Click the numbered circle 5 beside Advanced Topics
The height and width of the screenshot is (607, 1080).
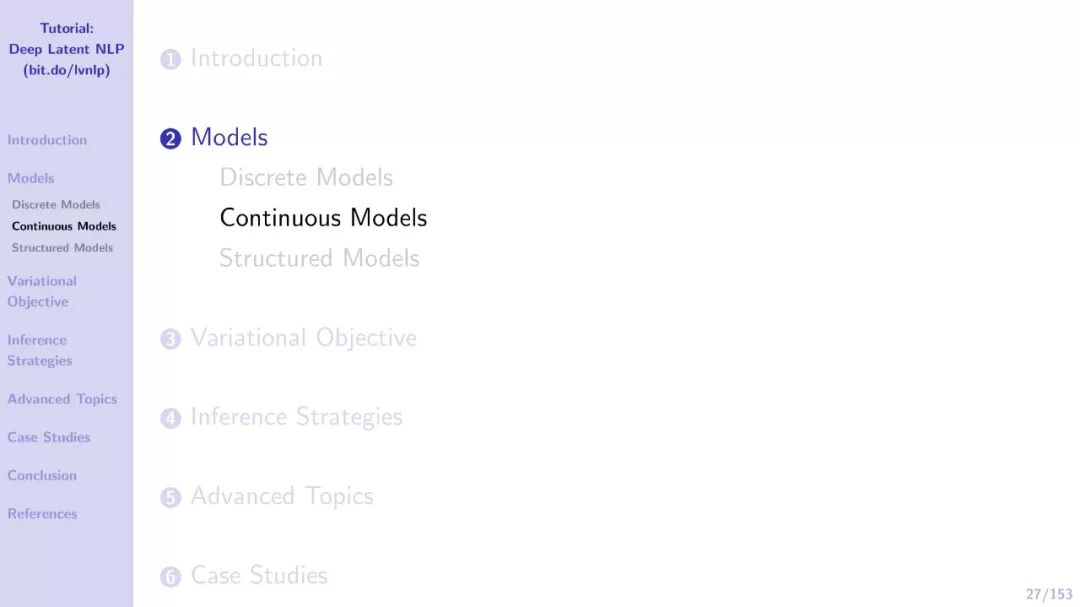coord(170,497)
